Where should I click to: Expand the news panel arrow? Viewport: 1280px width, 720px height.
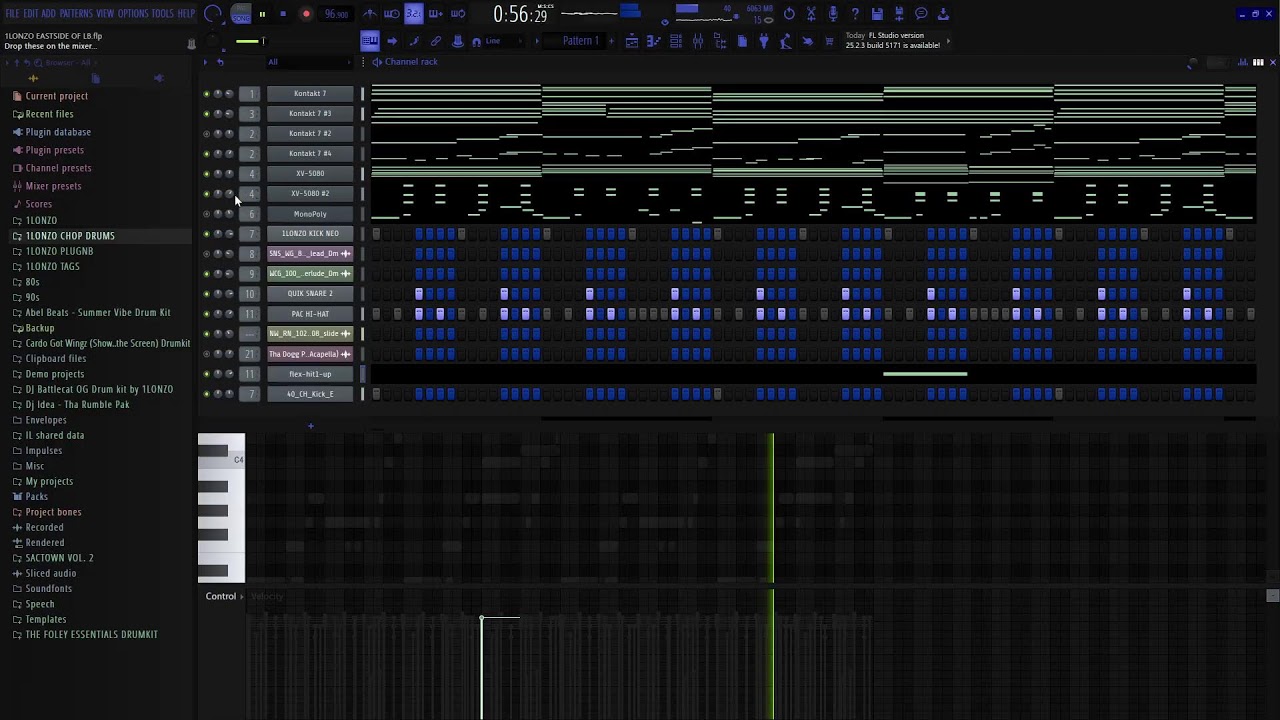point(948,41)
